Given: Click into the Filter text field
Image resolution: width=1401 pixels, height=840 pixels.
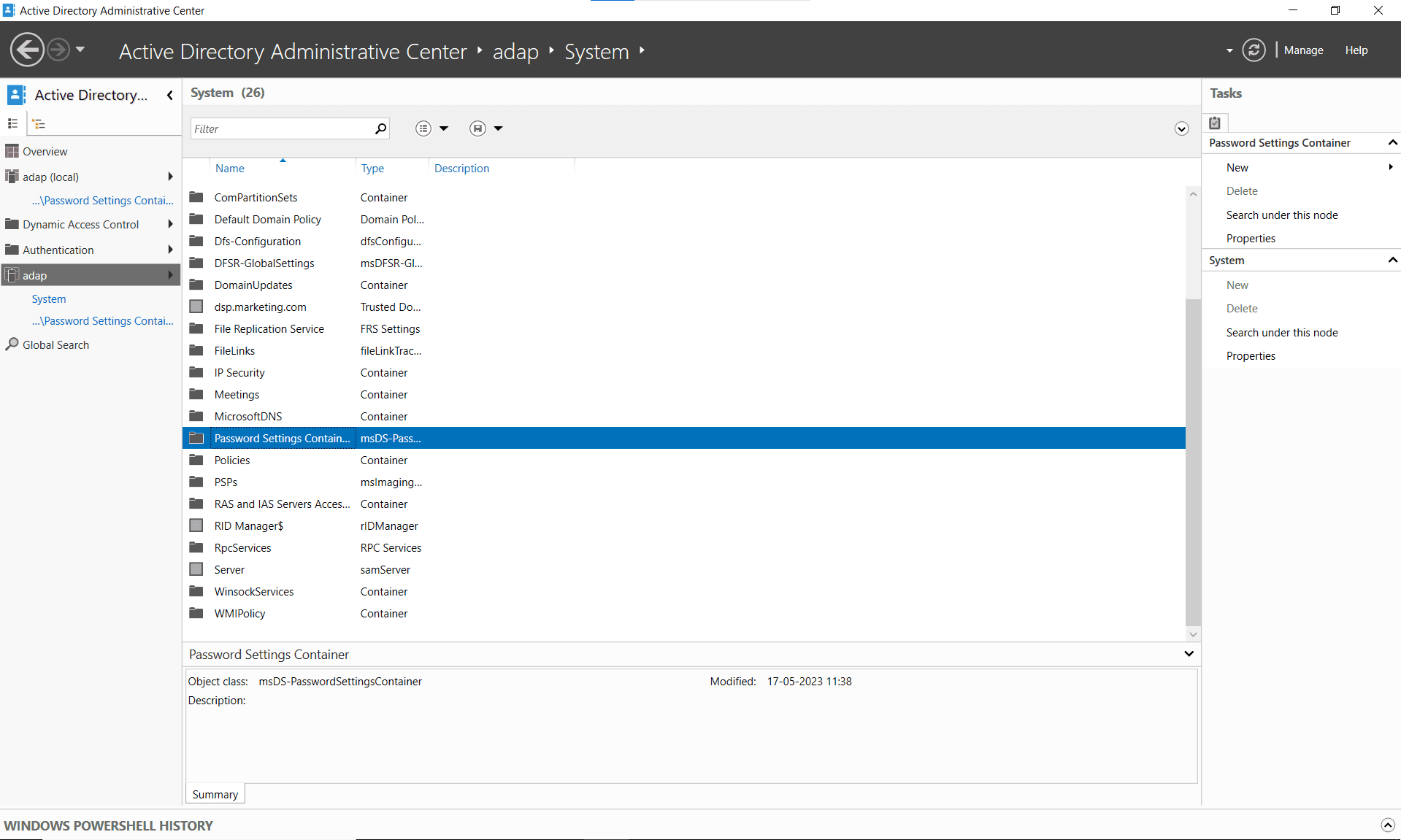Looking at the screenshot, I should pos(281,128).
